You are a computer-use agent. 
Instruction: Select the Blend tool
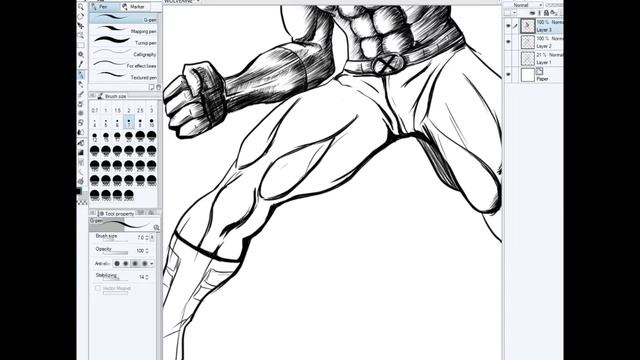[81, 132]
